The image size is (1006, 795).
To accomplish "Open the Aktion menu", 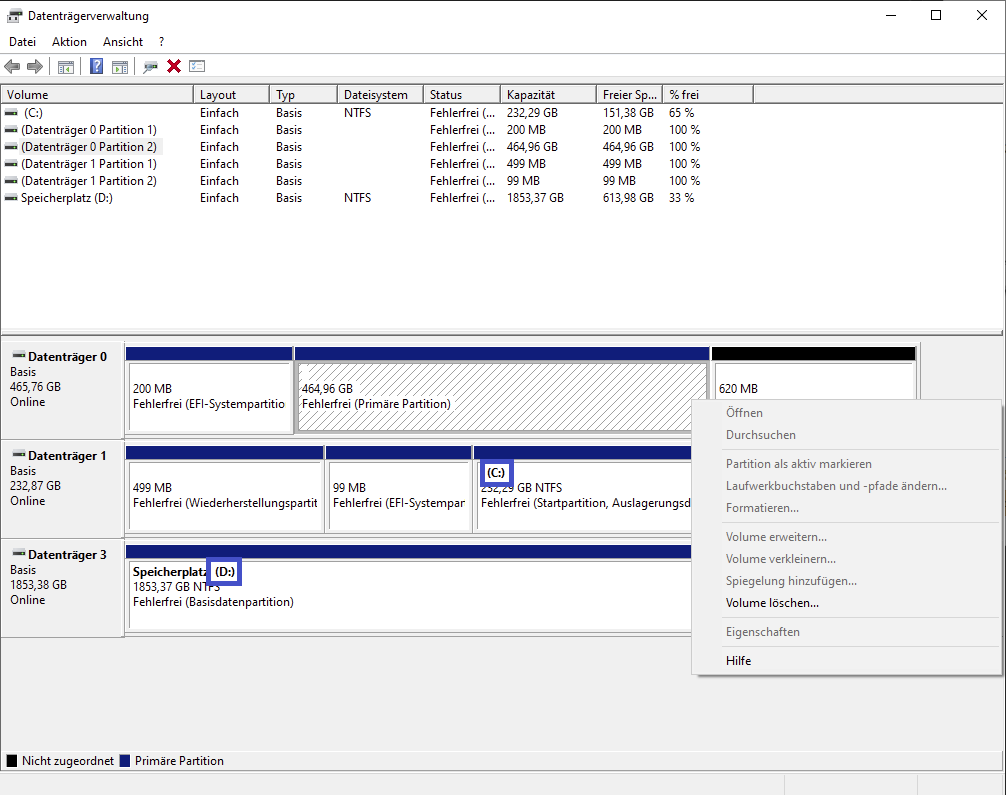I will coord(69,42).
